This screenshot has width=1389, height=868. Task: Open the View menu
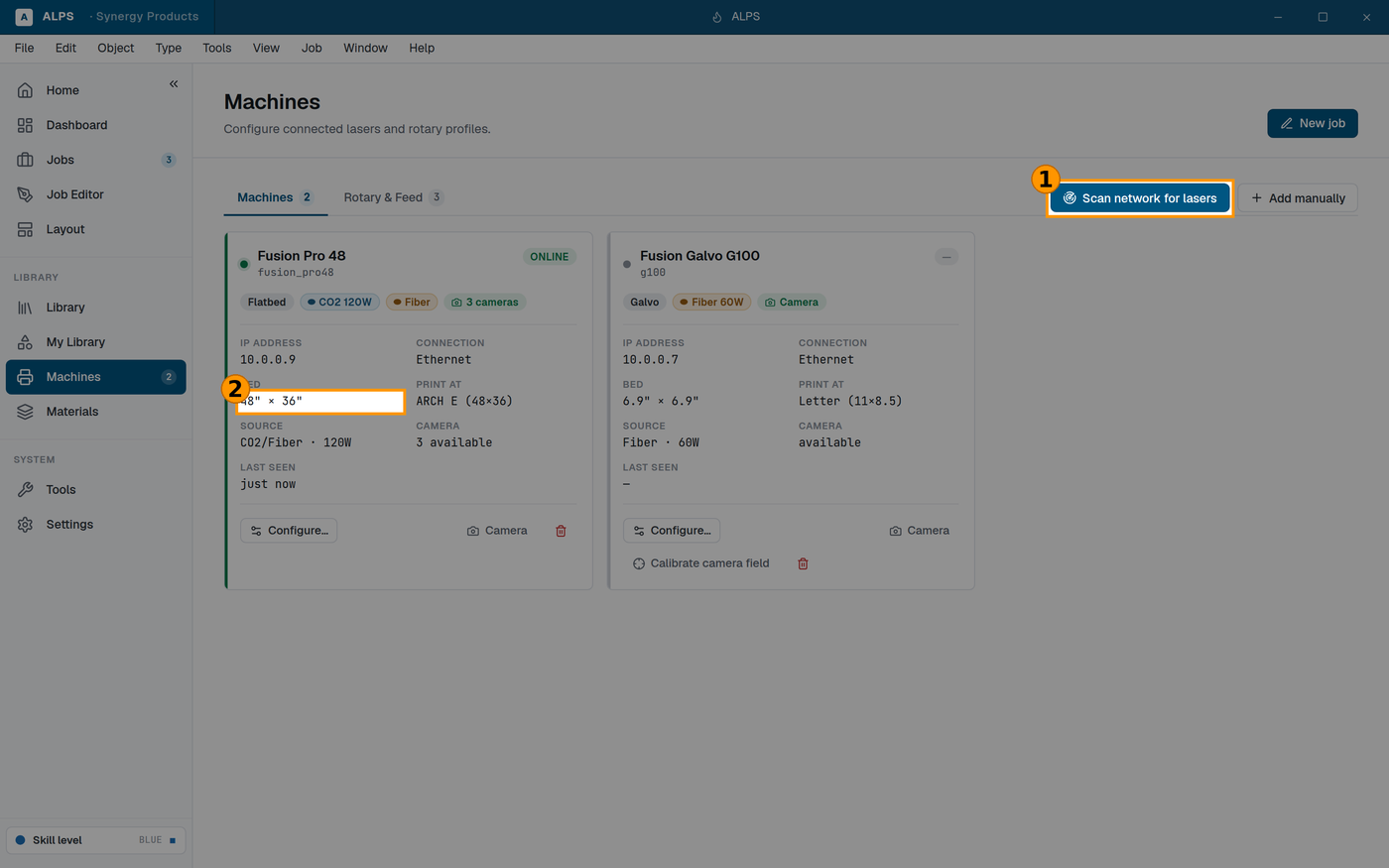pos(266,48)
